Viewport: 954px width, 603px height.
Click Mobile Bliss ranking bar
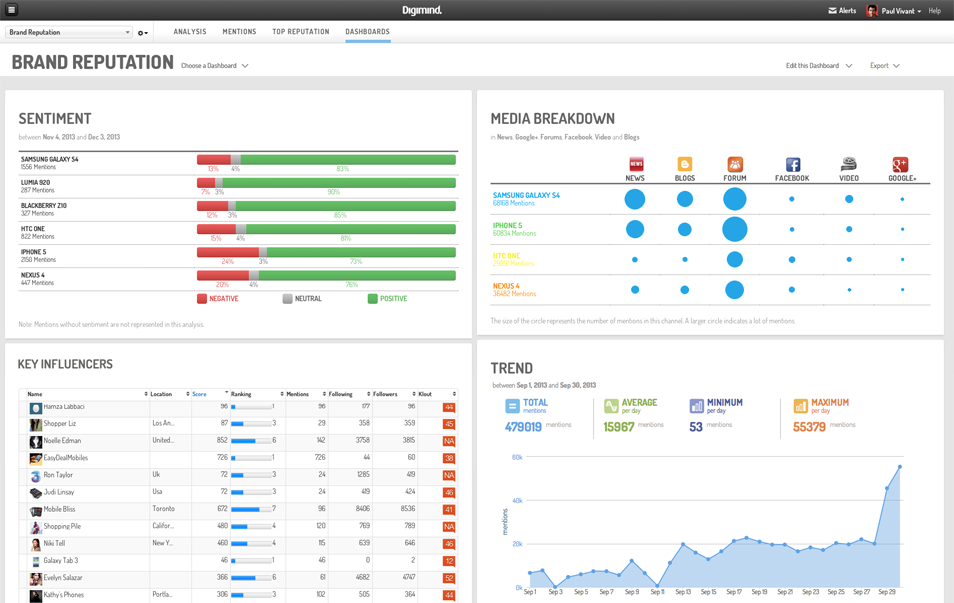pyautogui.click(x=251, y=509)
